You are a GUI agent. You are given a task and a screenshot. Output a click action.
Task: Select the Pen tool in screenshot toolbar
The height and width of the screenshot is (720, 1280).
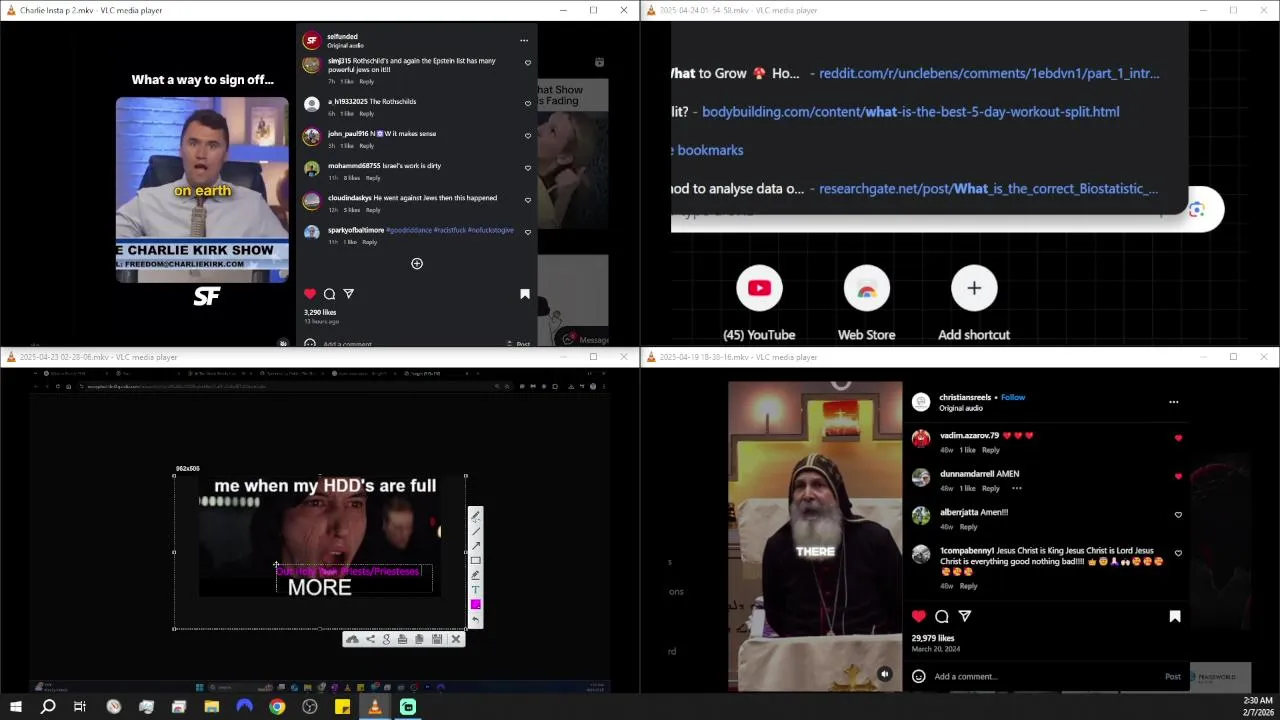click(x=475, y=516)
